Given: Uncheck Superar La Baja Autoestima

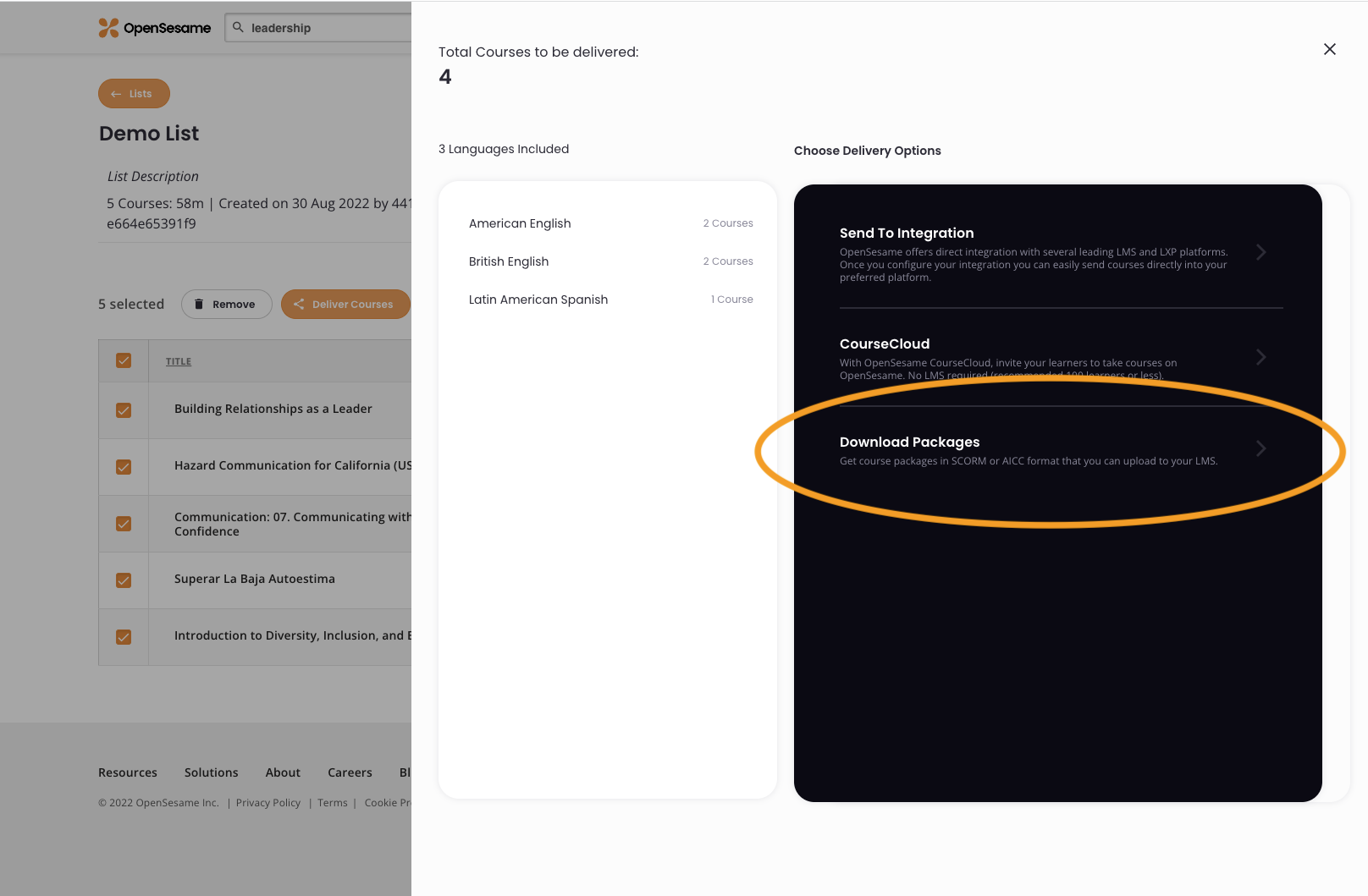Looking at the screenshot, I should point(124,580).
